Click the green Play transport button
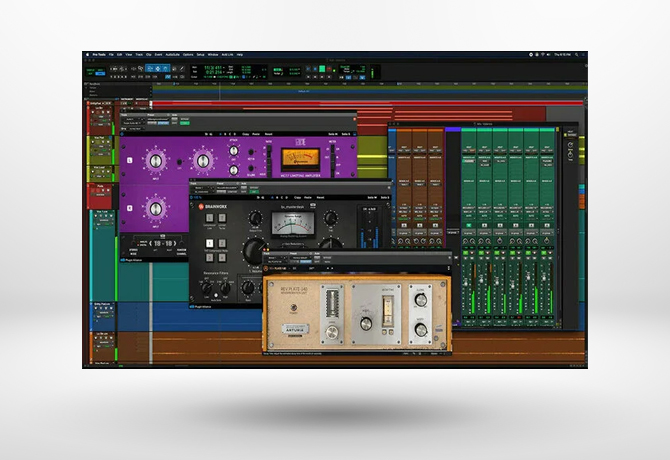Screen dimensions: 670x460 pos(322,69)
